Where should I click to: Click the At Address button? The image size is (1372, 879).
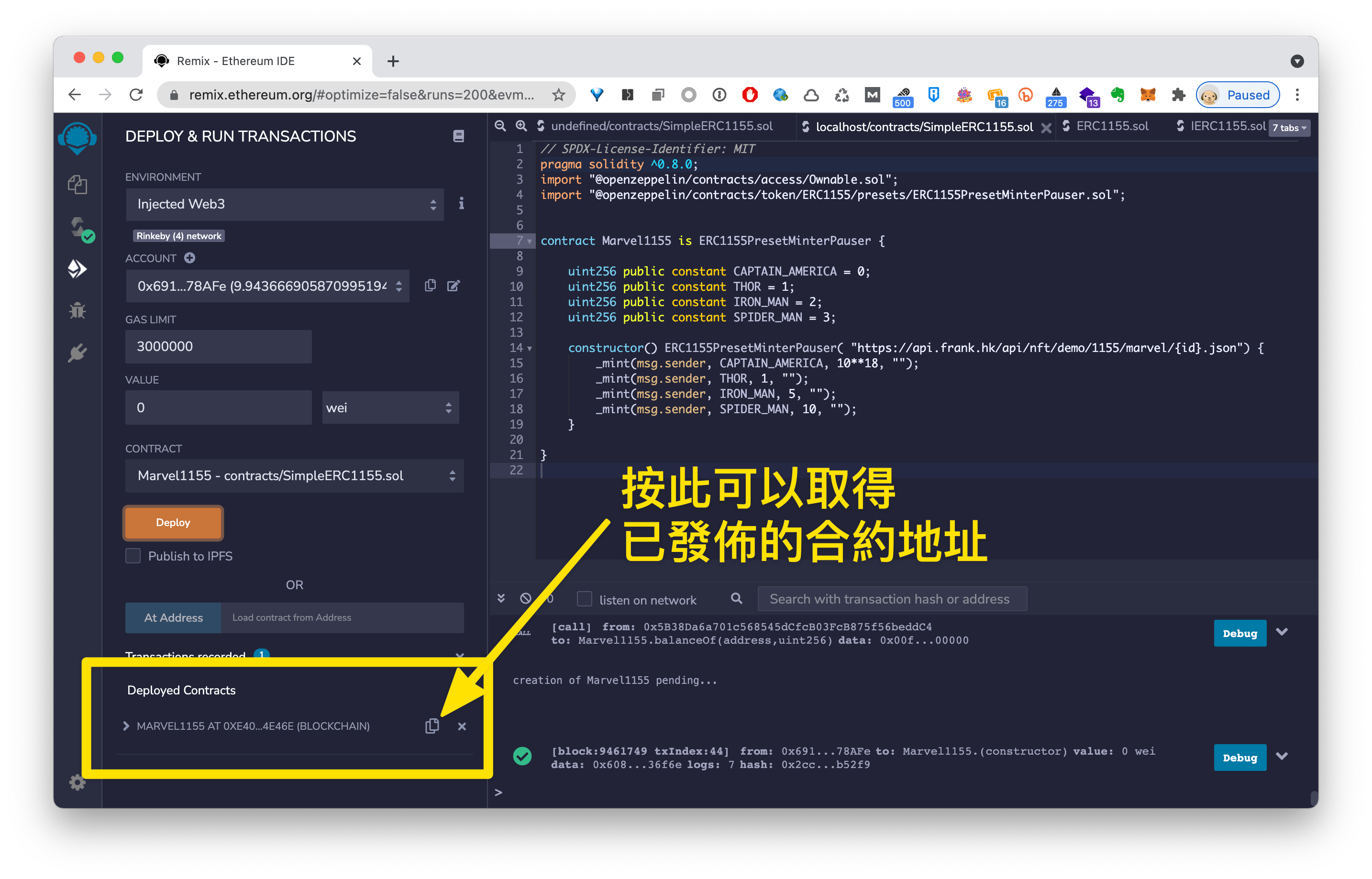pyautogui.click(x=173, y=617)
